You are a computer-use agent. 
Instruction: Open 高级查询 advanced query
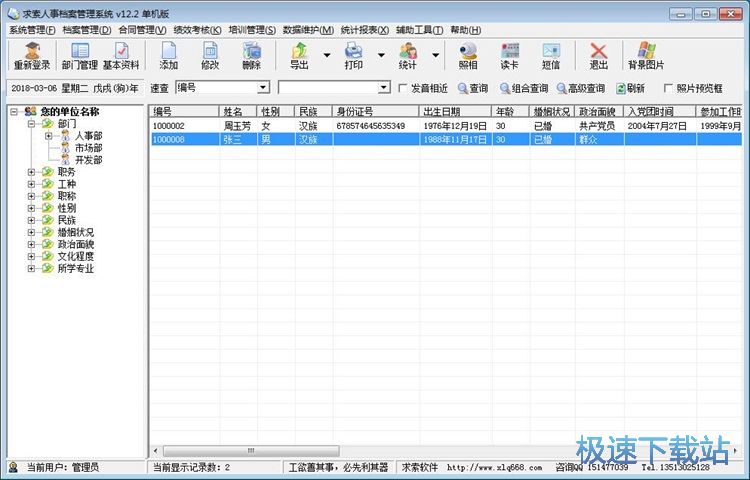pyautogui.click(x=581, y=88)
